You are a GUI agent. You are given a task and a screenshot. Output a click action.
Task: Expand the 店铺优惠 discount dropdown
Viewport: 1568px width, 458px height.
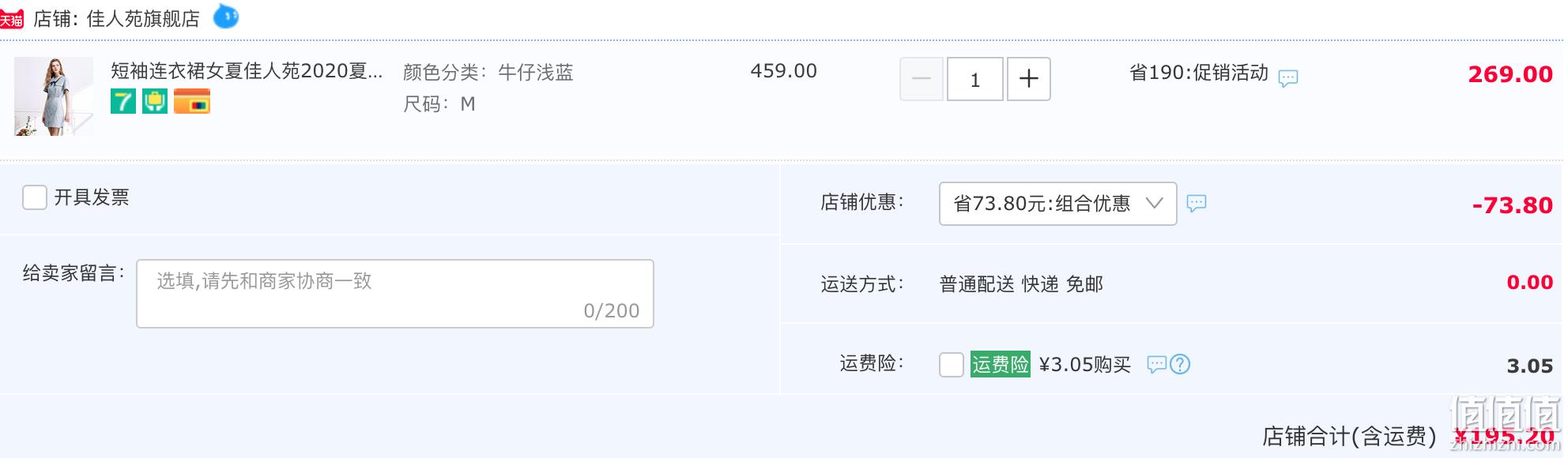pos(1057,204)
